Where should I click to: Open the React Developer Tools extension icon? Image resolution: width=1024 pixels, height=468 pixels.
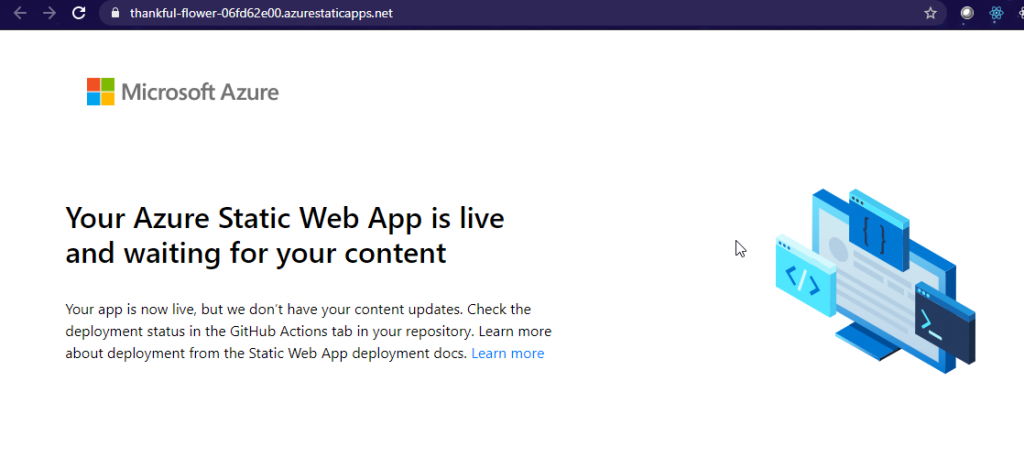click(x=996, y=13)
